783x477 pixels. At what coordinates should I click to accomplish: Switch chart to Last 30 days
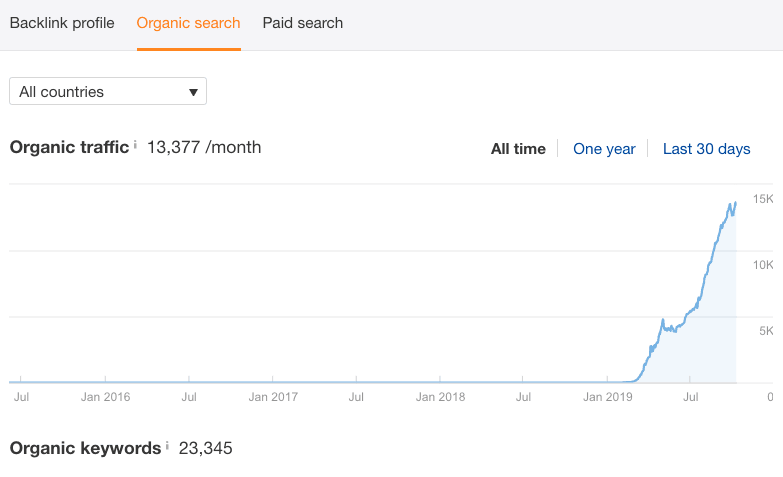[x=706, y=149]
